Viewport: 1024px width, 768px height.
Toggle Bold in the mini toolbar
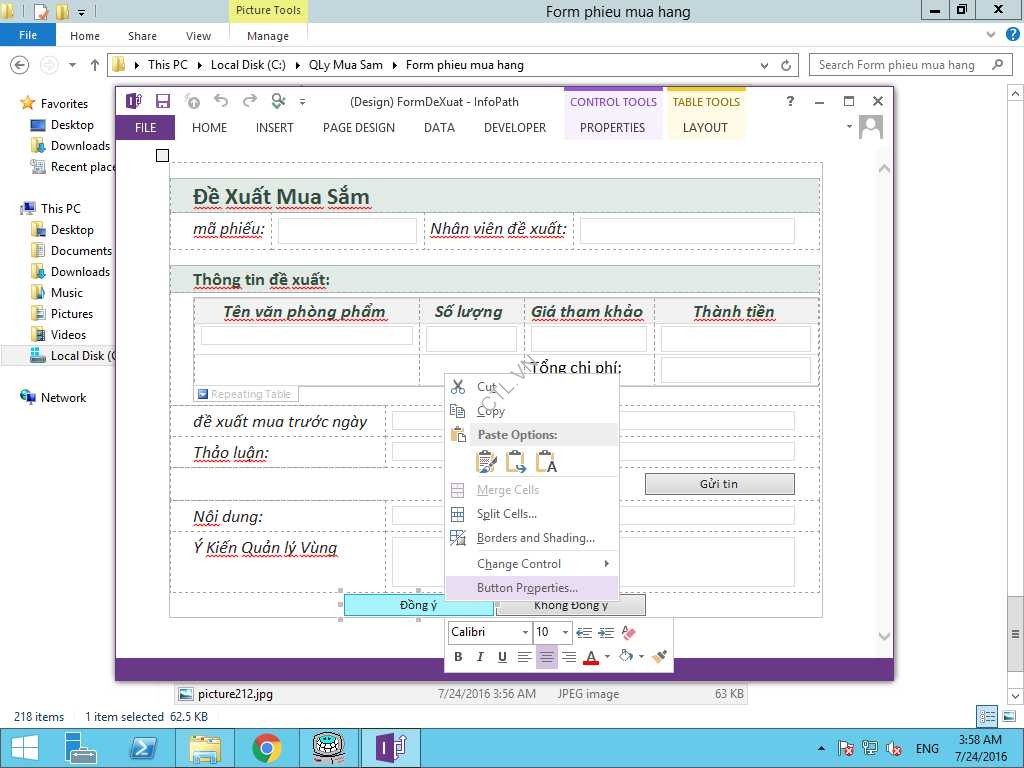point(458,657)
